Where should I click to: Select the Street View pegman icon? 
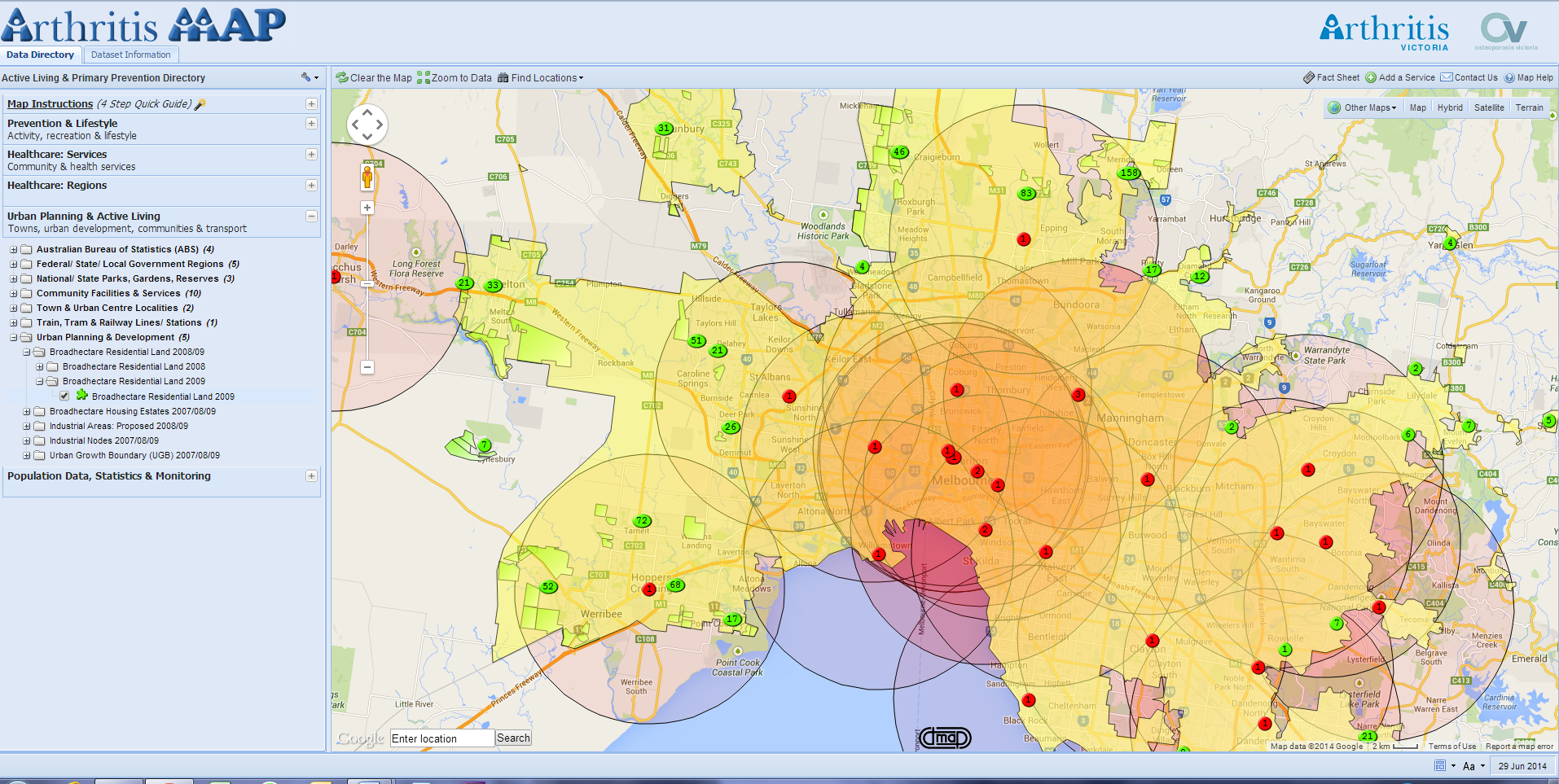tap(367, 176)
